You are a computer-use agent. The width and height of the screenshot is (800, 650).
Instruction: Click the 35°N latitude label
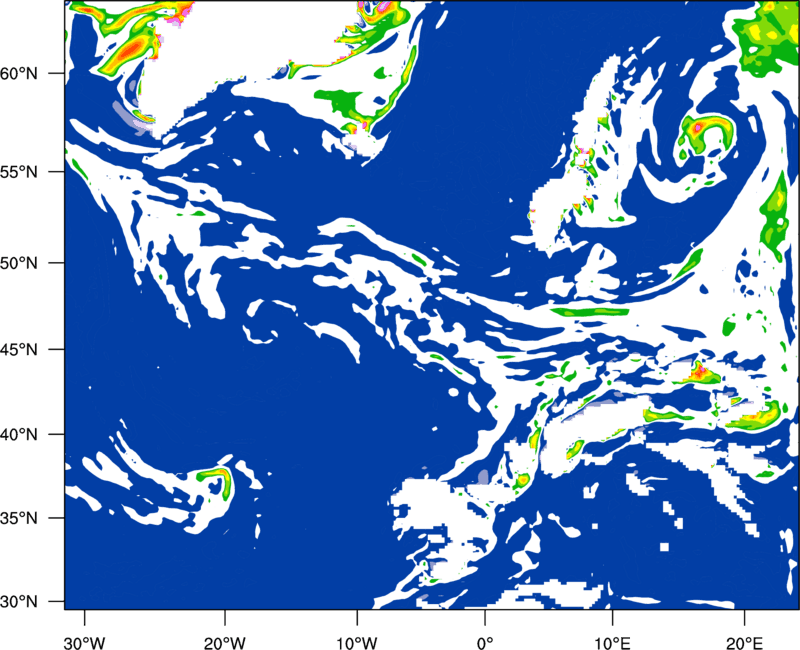19,518
